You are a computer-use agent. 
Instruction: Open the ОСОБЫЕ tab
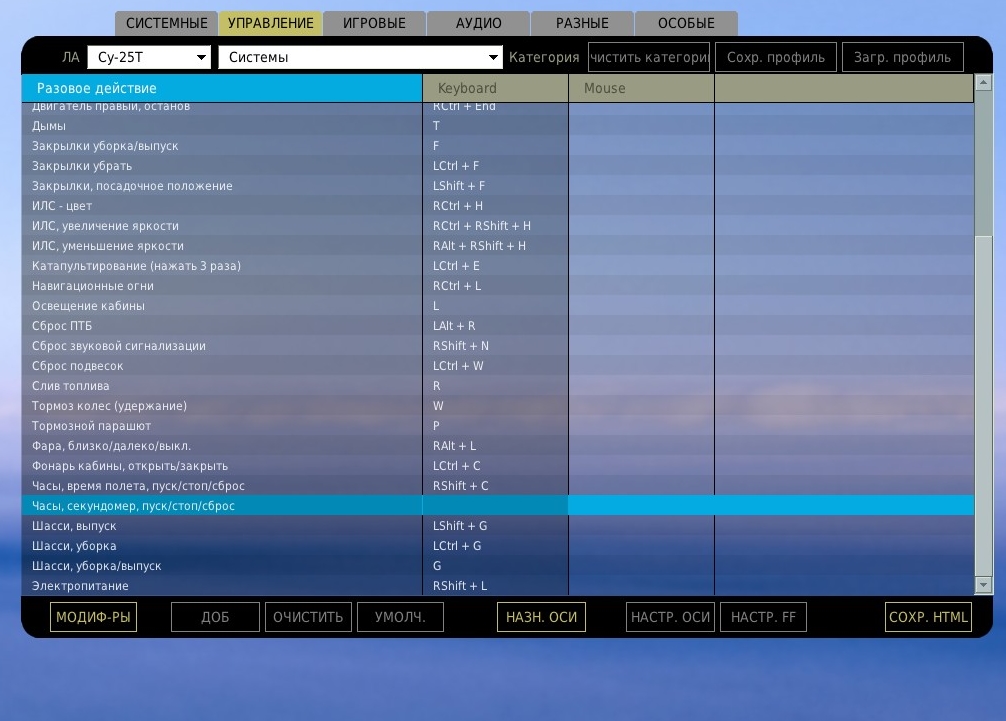click(x=686, y=23)
